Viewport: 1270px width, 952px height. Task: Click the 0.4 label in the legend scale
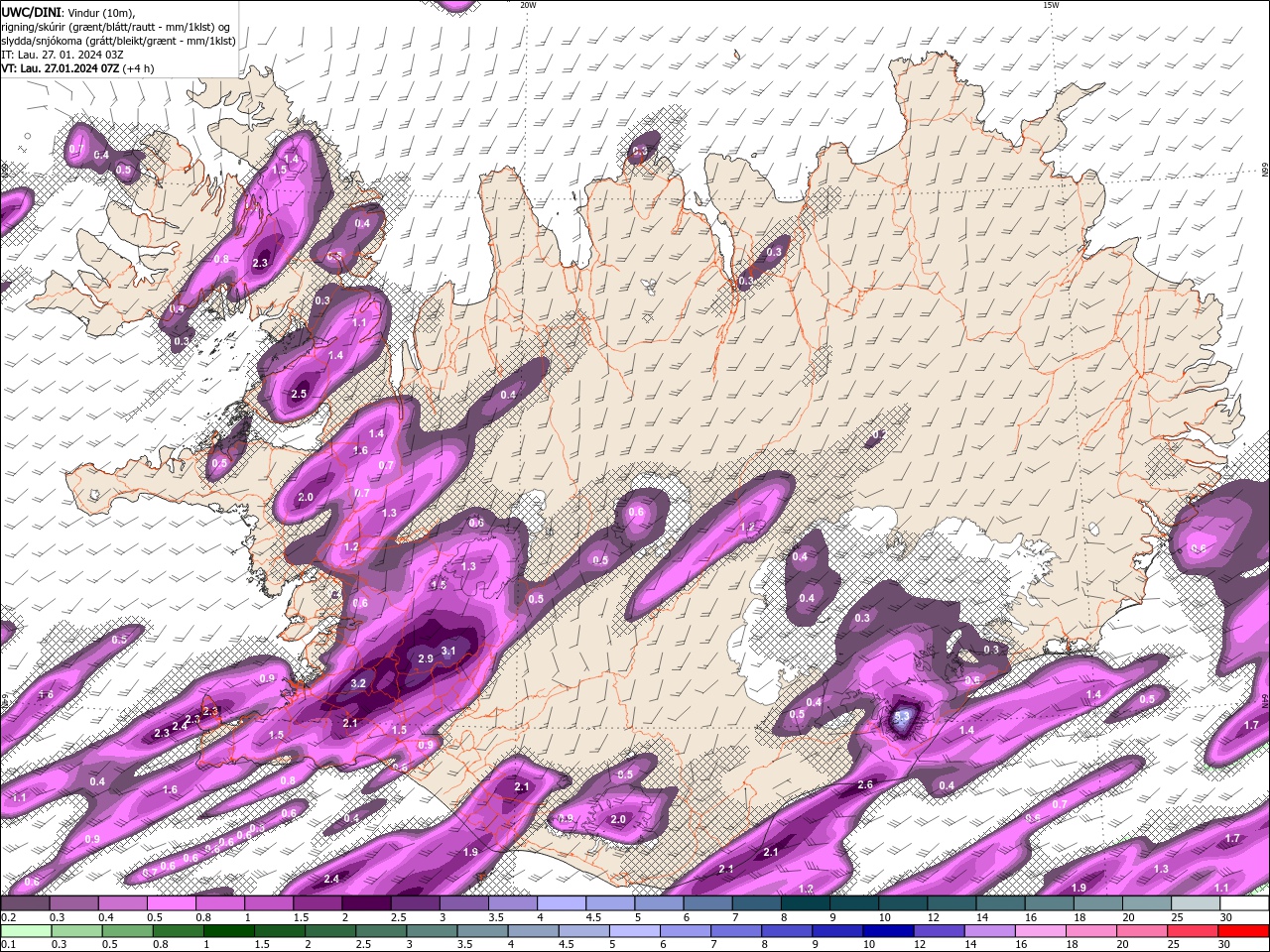pyautogui.click(x=105, y=918)
